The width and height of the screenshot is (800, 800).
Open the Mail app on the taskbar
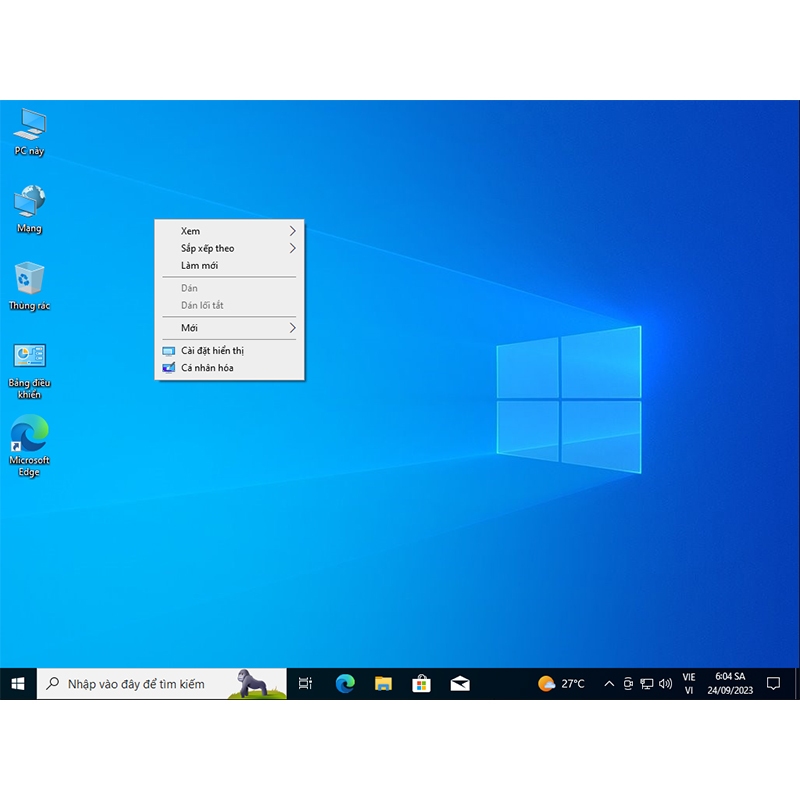tap(460, 683)
